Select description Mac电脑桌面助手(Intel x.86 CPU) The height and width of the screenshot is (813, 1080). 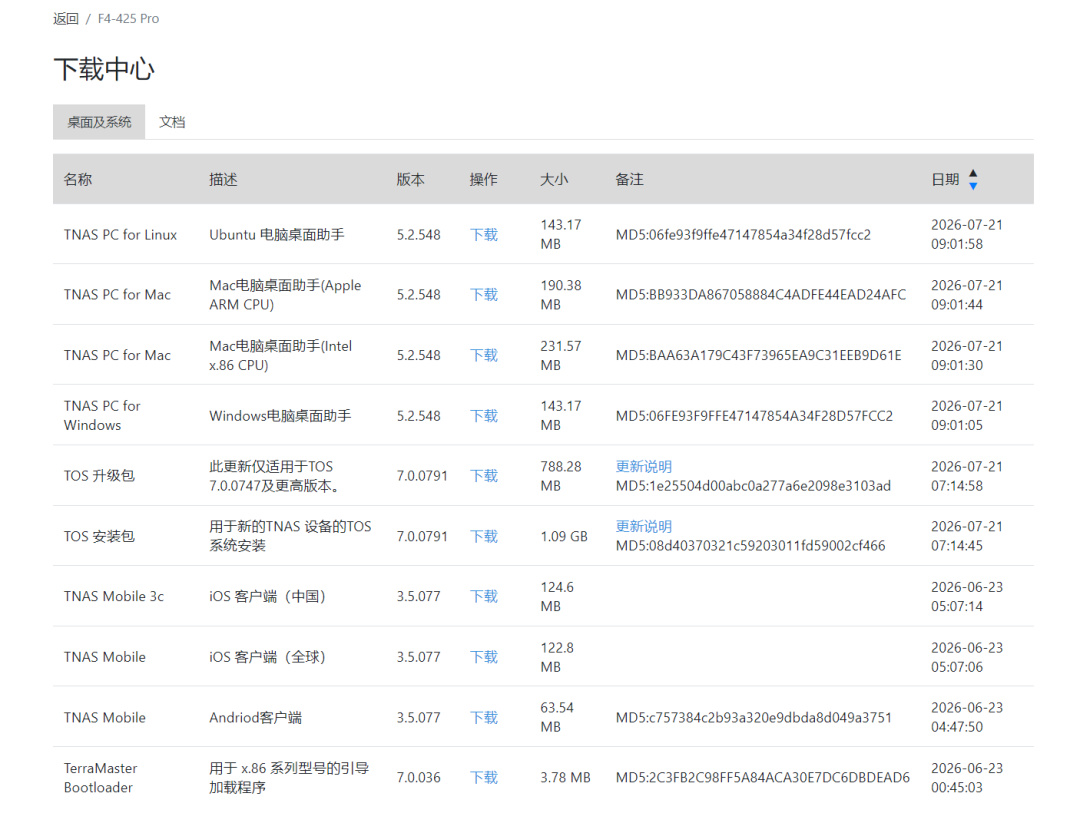click(280, 356)
